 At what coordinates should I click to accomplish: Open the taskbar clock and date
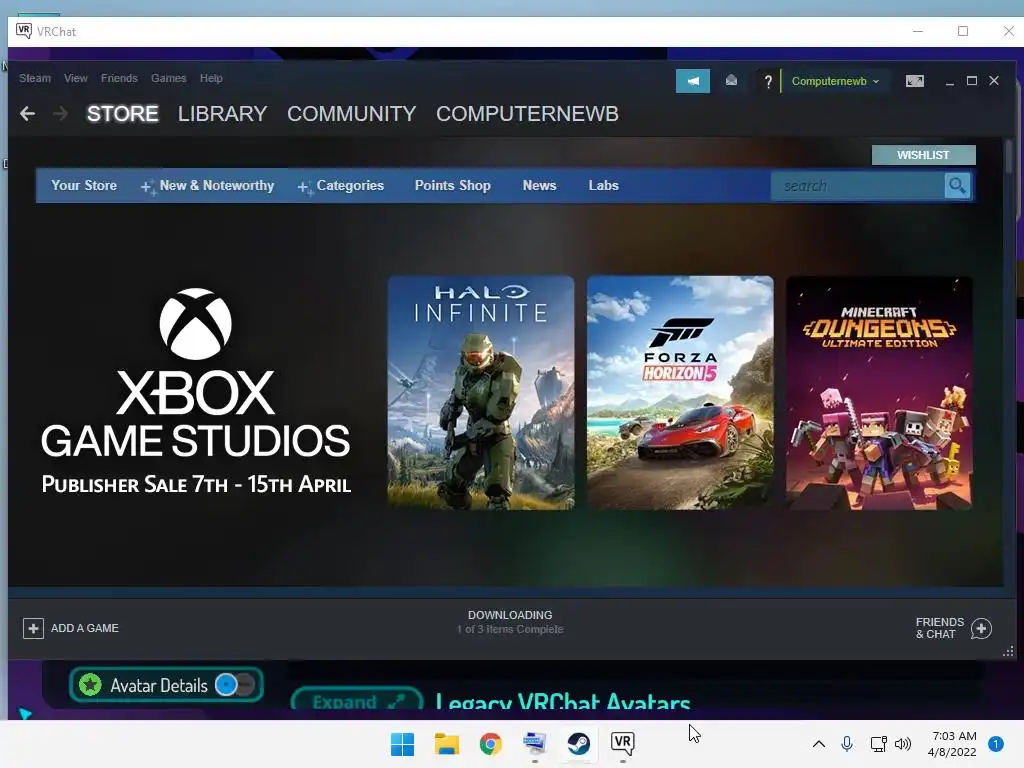click(x=952, y=744)
